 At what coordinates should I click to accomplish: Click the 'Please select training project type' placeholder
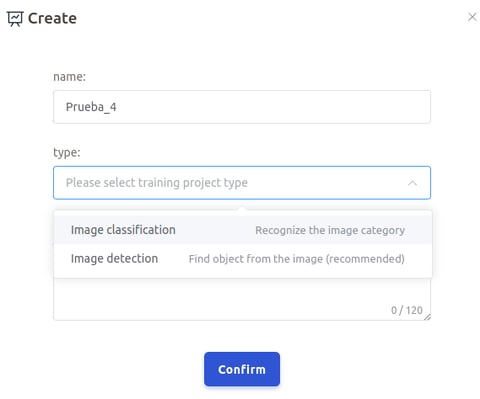tap(157, 183)
